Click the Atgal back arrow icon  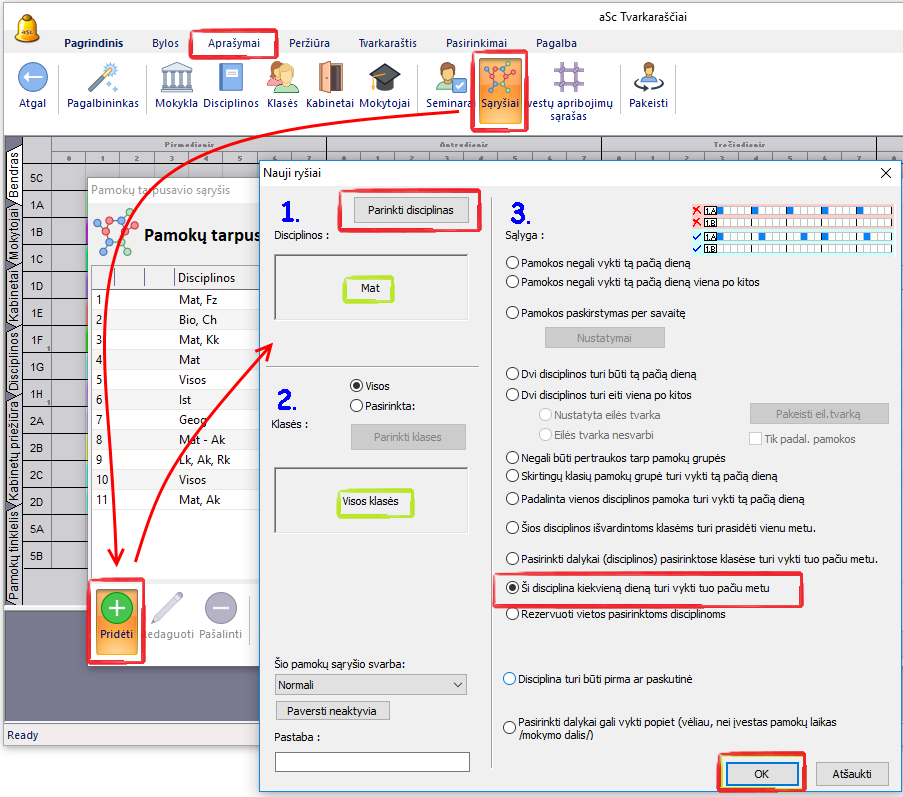click(32, 78)
